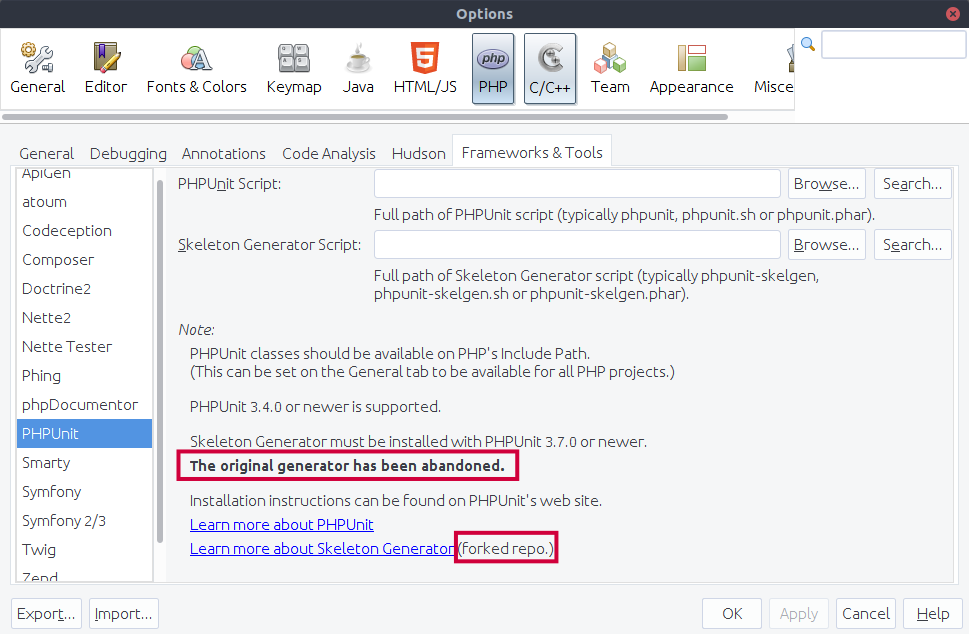
Task: Open the General options category
Action: (x=38, y=69)
